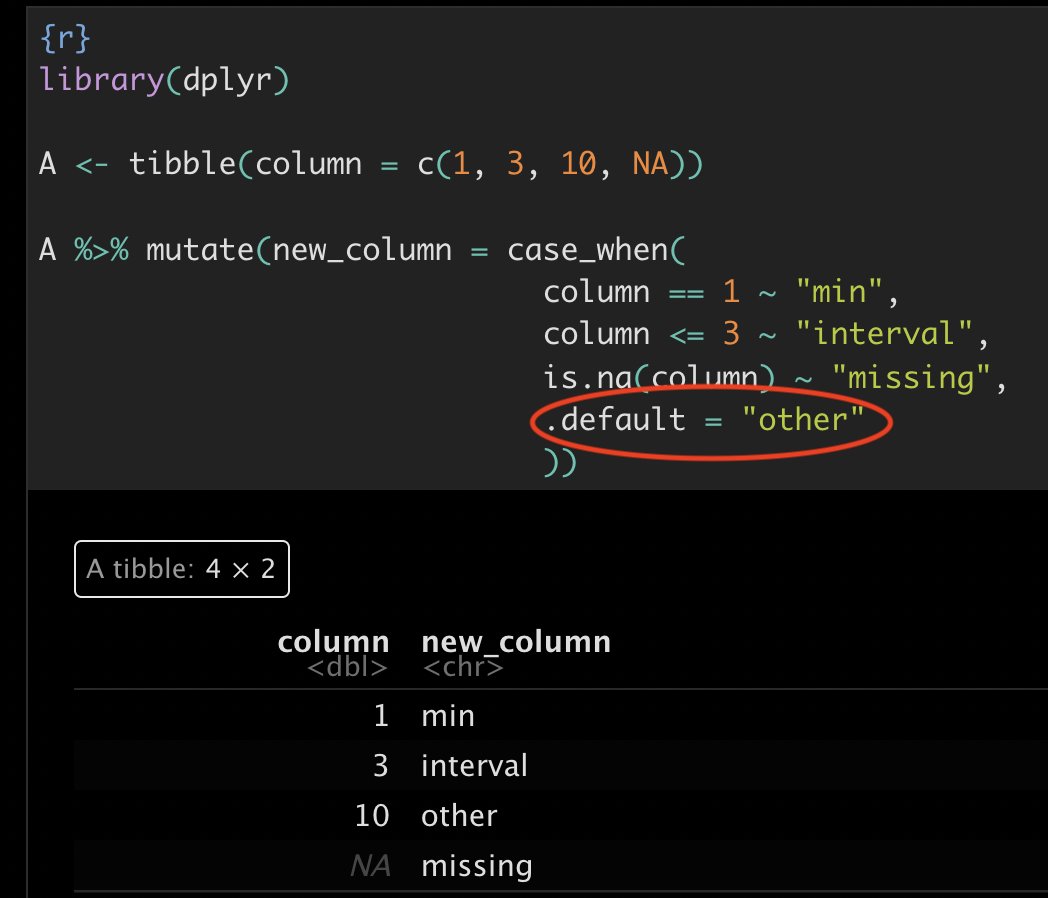Click the italic NA cell in output table
Viewport: 1048px width, 898px height.
click(370, 866)
